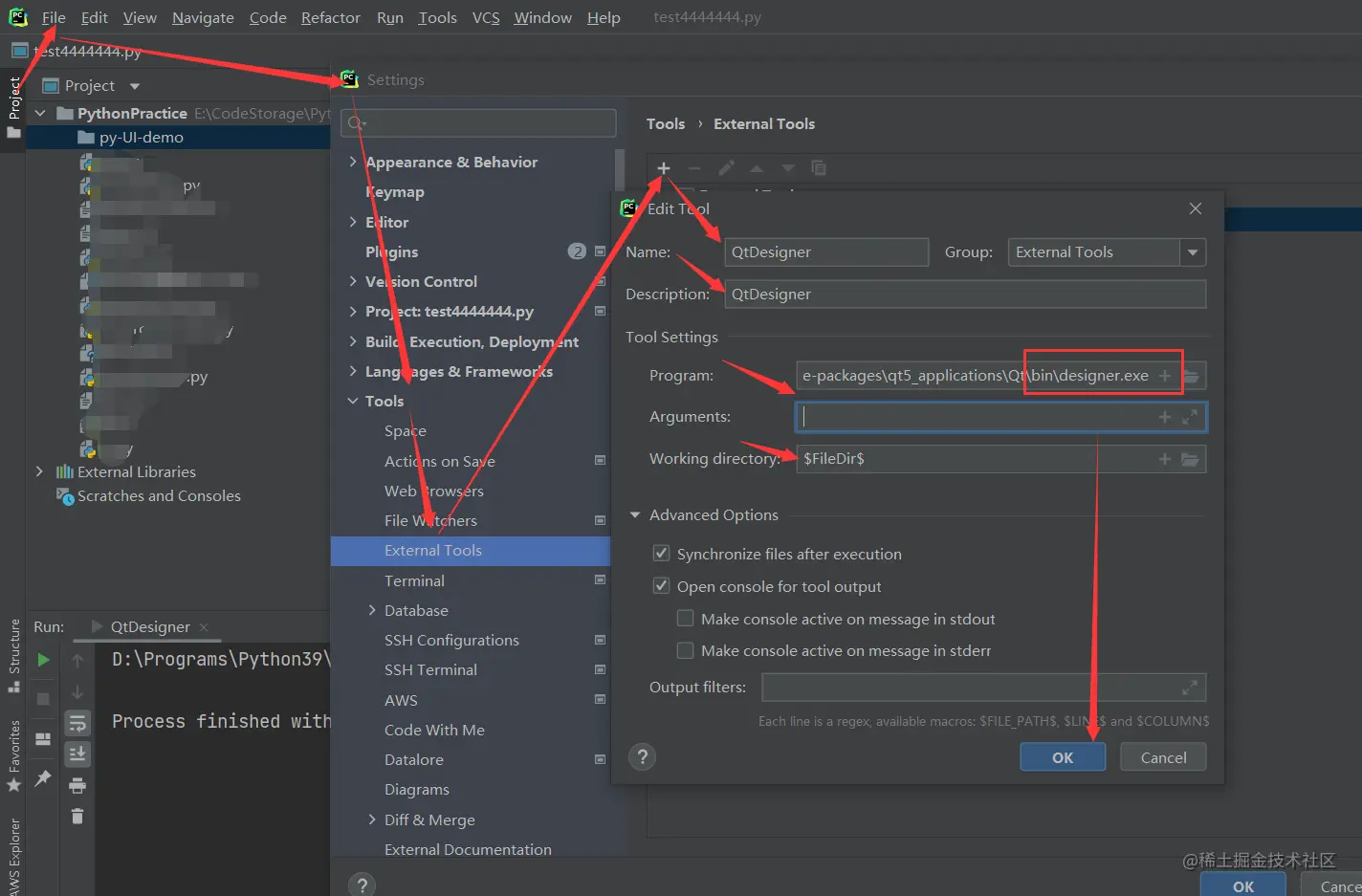
Task: Edit tool with the pencil icon
Action: click(727, 167)
